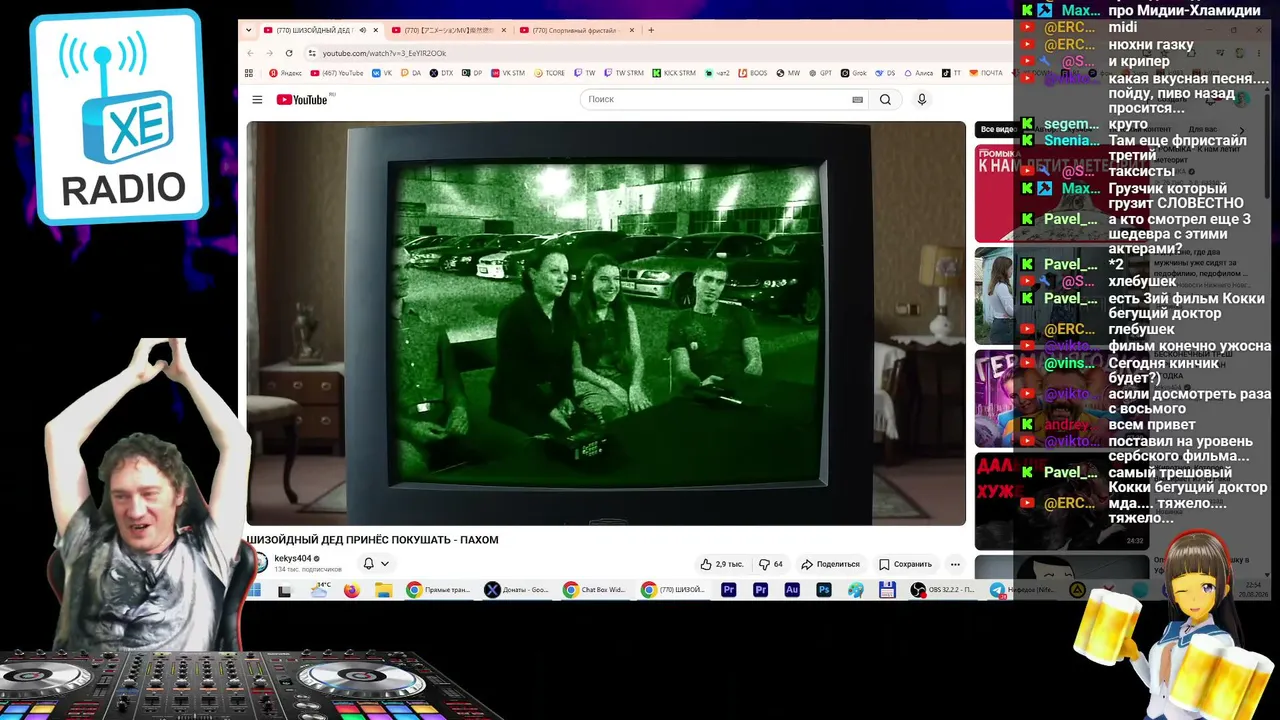Start voice search with the microphone icon
1280x720 pixels.
pyautogui.click(x=922, y=100)
